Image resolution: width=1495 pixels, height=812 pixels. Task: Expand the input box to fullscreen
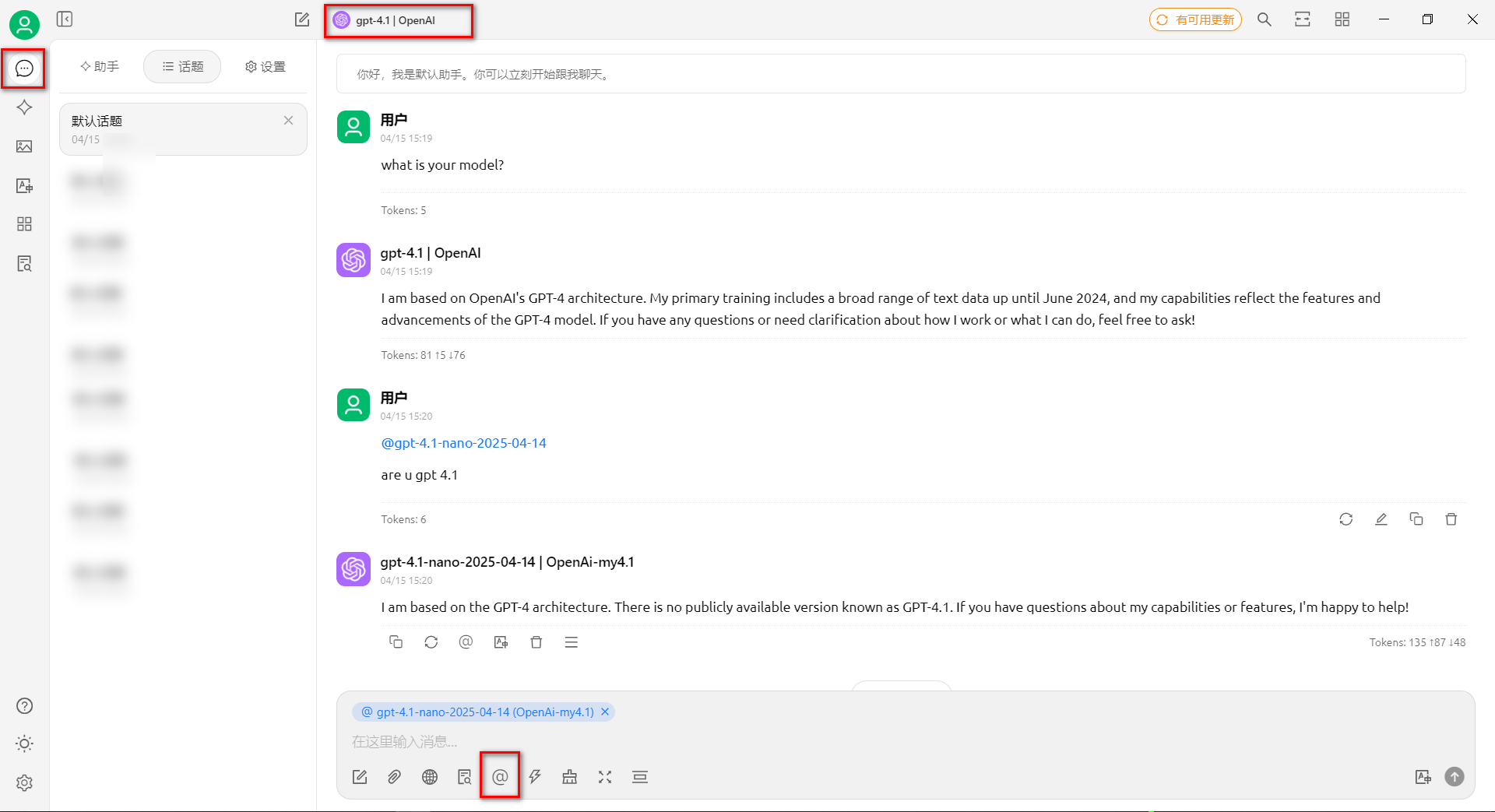click(605, 777)
